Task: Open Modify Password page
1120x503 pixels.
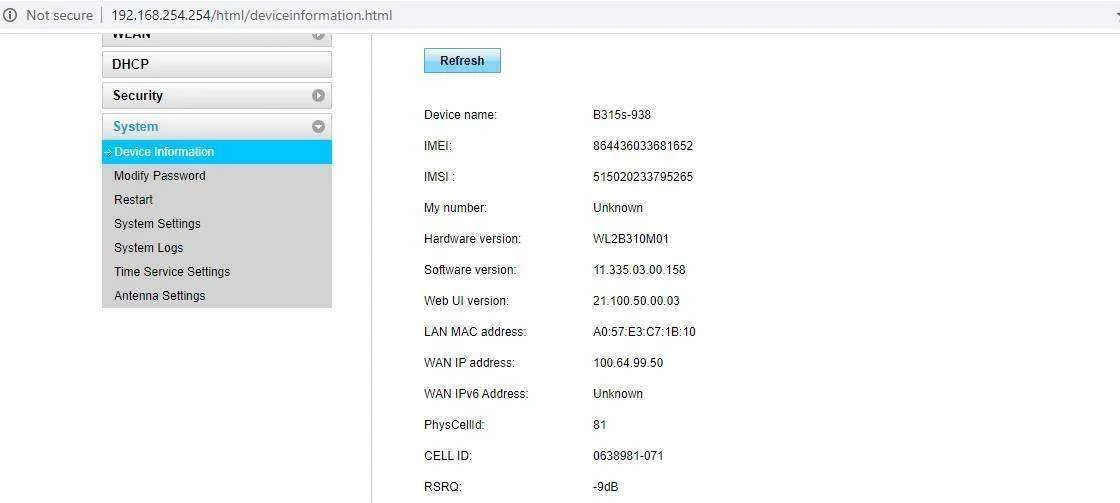Action: coord(159,176)
